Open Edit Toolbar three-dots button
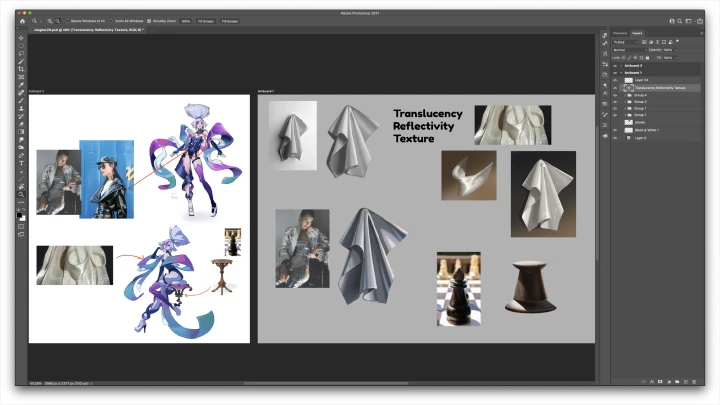The width and height of the screenshot is (720, 405). pos(21,202)
